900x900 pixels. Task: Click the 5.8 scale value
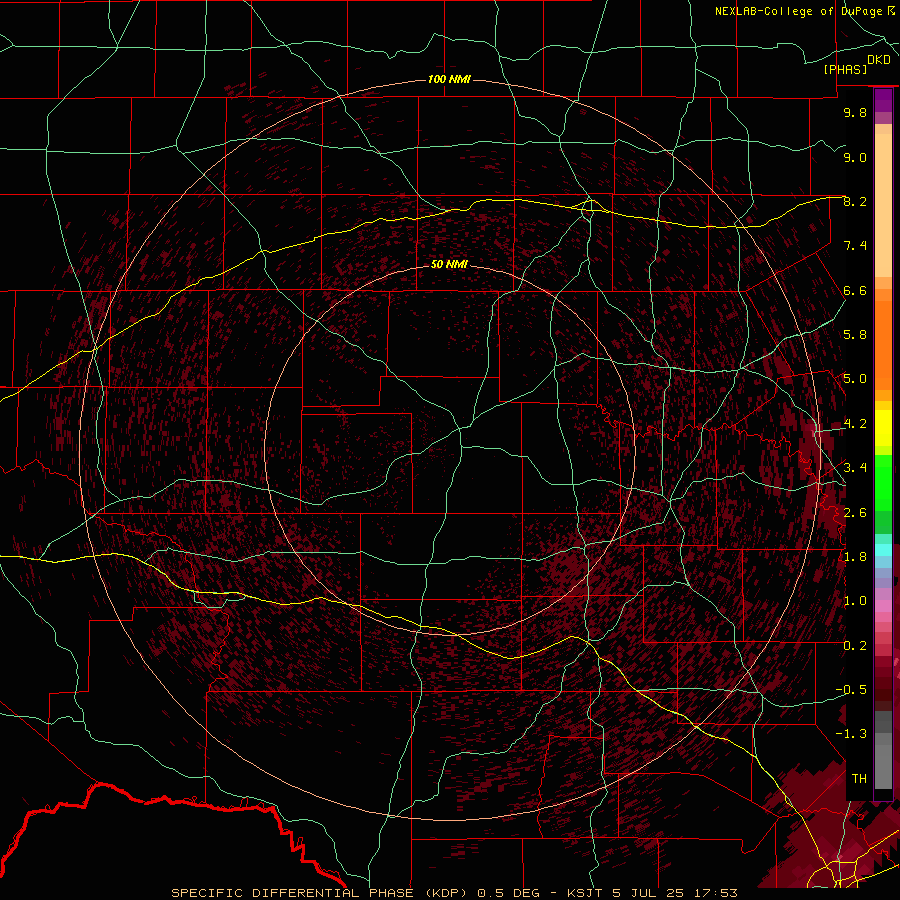coord(855,335)
